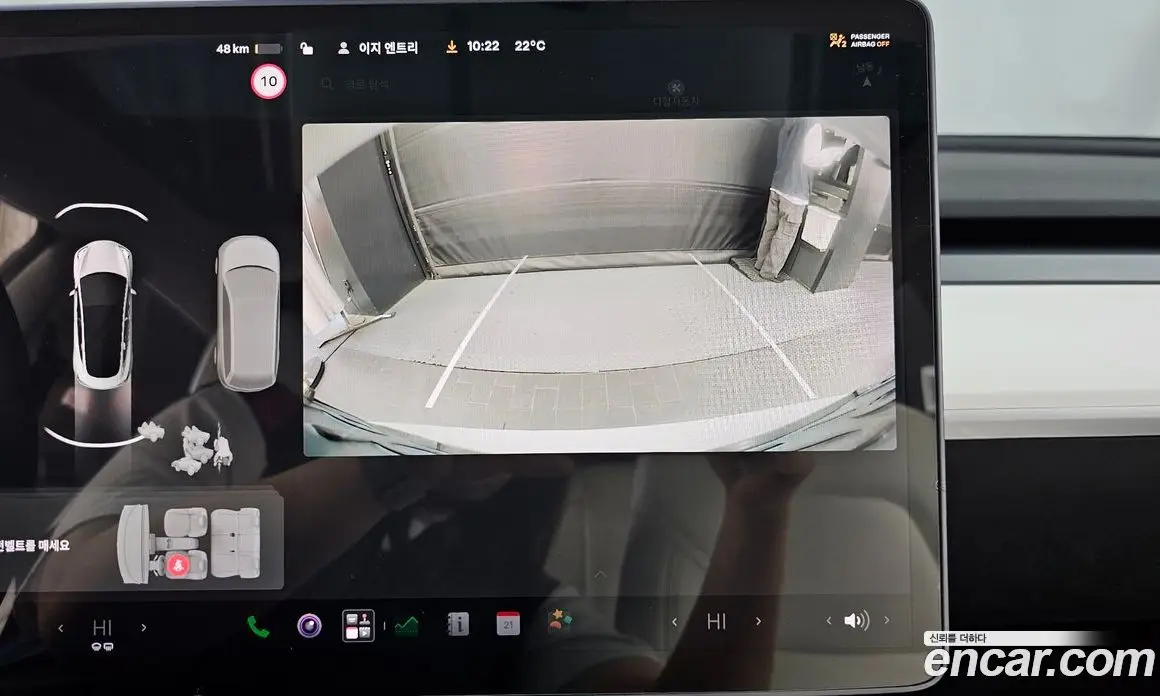Screen dimensions: 1160x696
Task: Open the Camera app in dock
Action: 309,626
